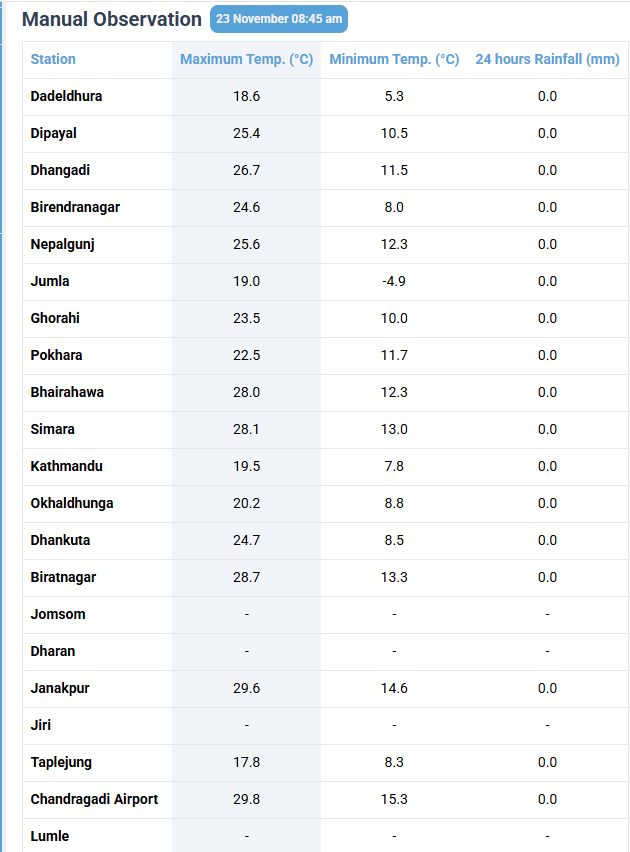Select Janakpur's maximum temperature 29.6
Screen dimensions: 630x852
[247, 689]
